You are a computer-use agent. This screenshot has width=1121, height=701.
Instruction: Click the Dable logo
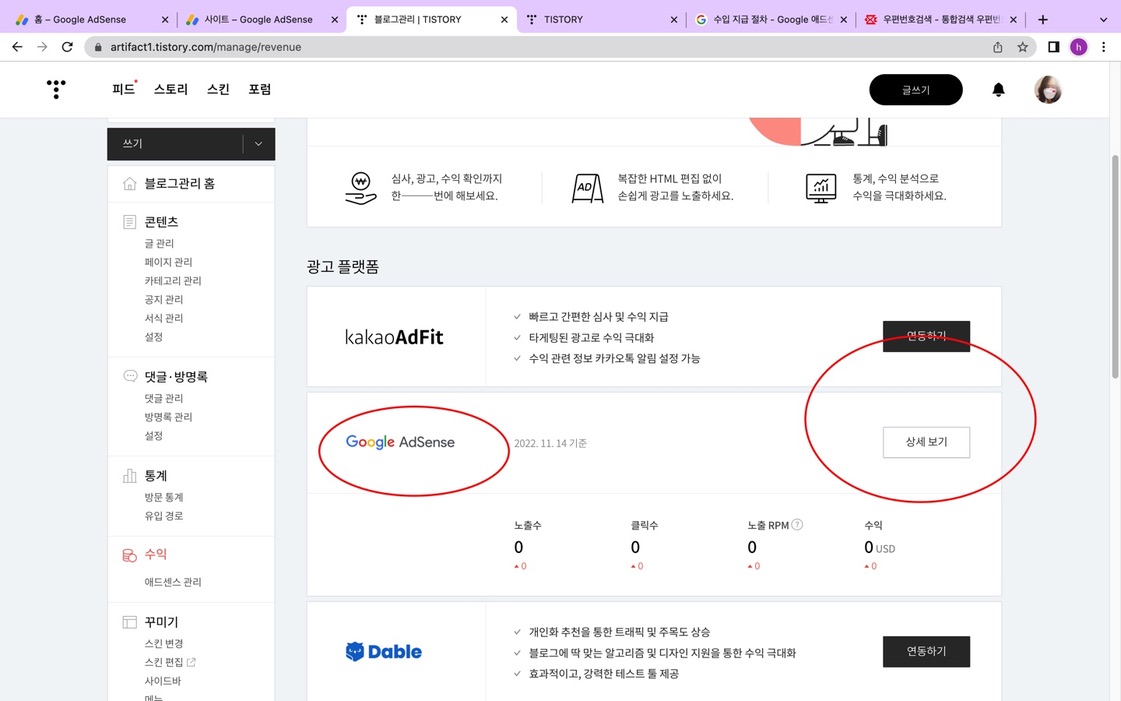tap(384, 652)
